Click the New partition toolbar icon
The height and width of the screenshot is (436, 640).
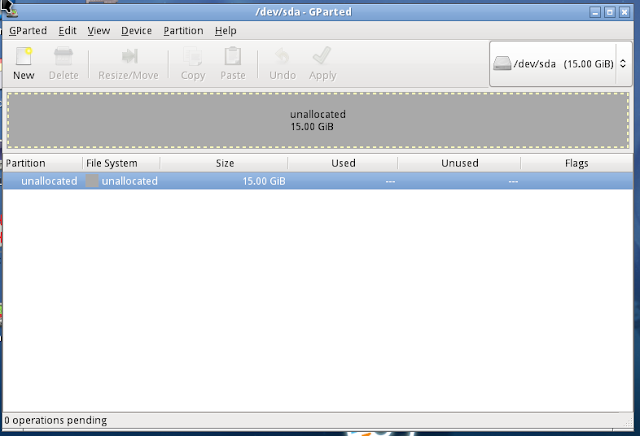pos(24,57)
